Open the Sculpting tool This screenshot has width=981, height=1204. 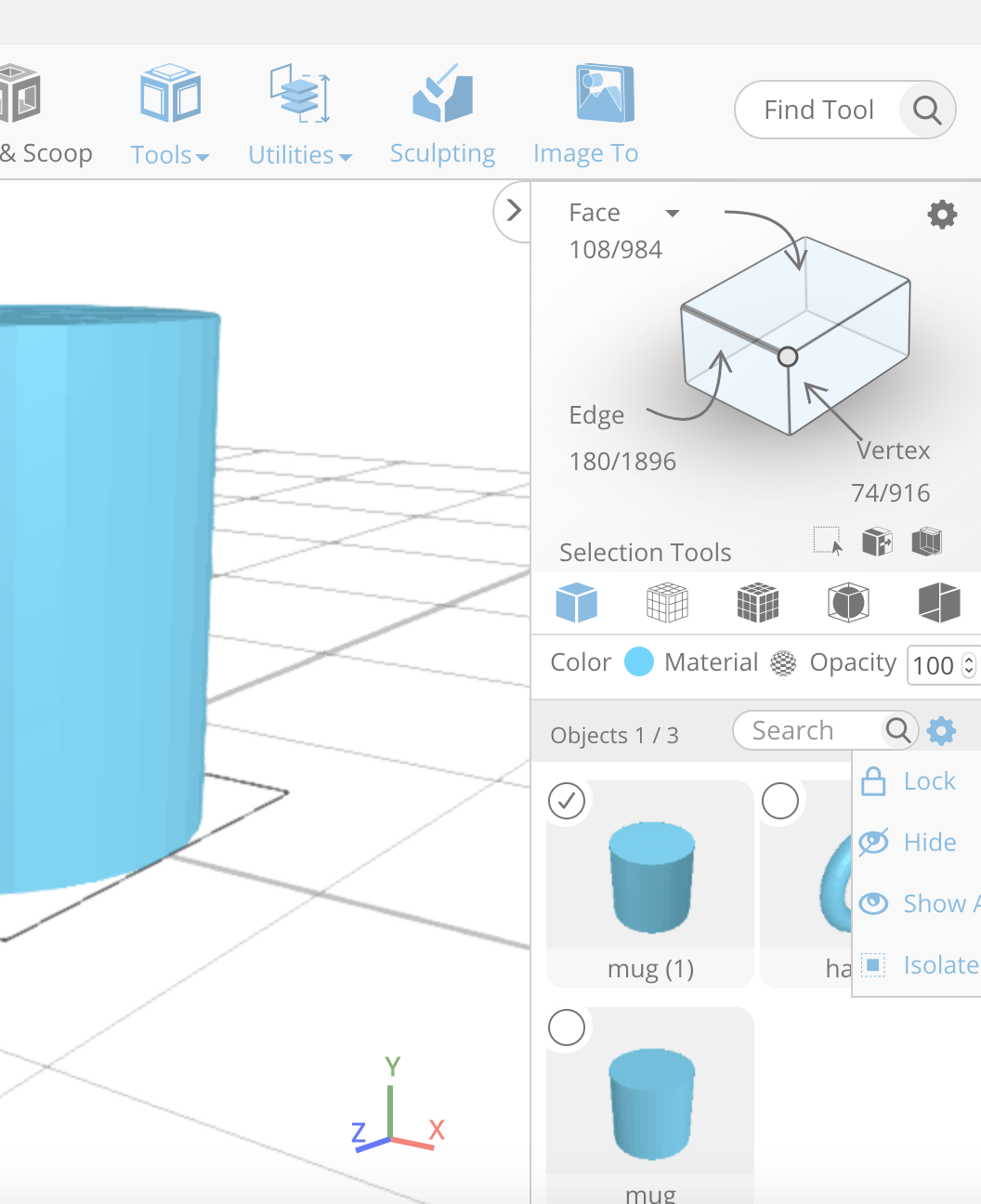pyautogui.click(x=442, y=111)
